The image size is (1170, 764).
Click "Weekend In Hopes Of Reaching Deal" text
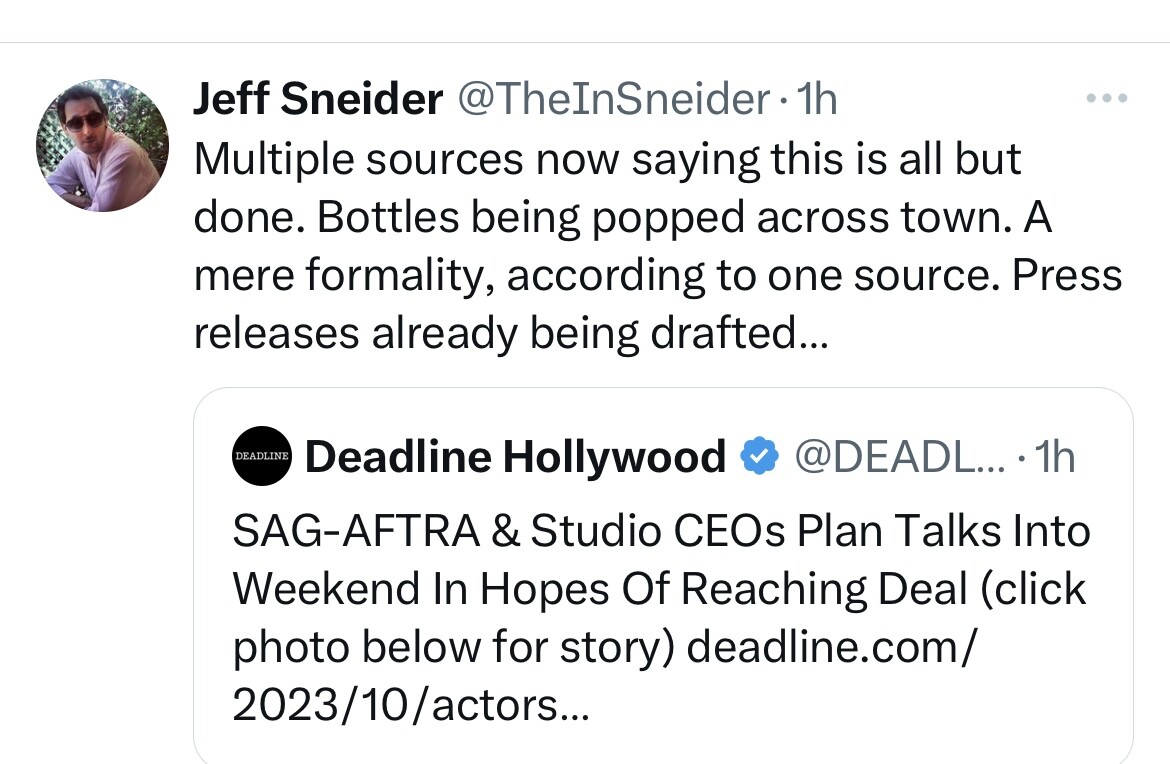click(x=590, y=590)
